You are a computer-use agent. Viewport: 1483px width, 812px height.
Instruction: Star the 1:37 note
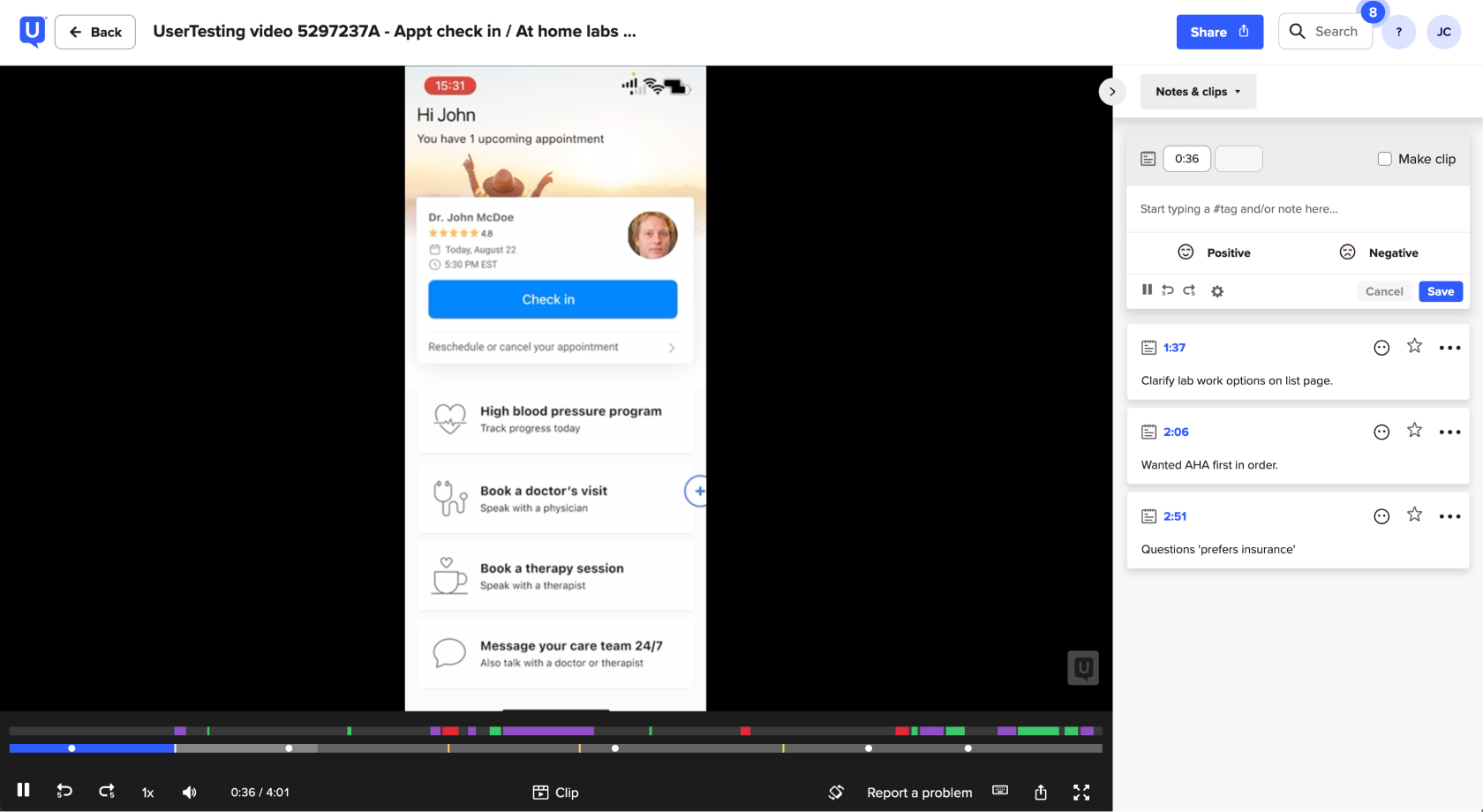(1414, 347)
